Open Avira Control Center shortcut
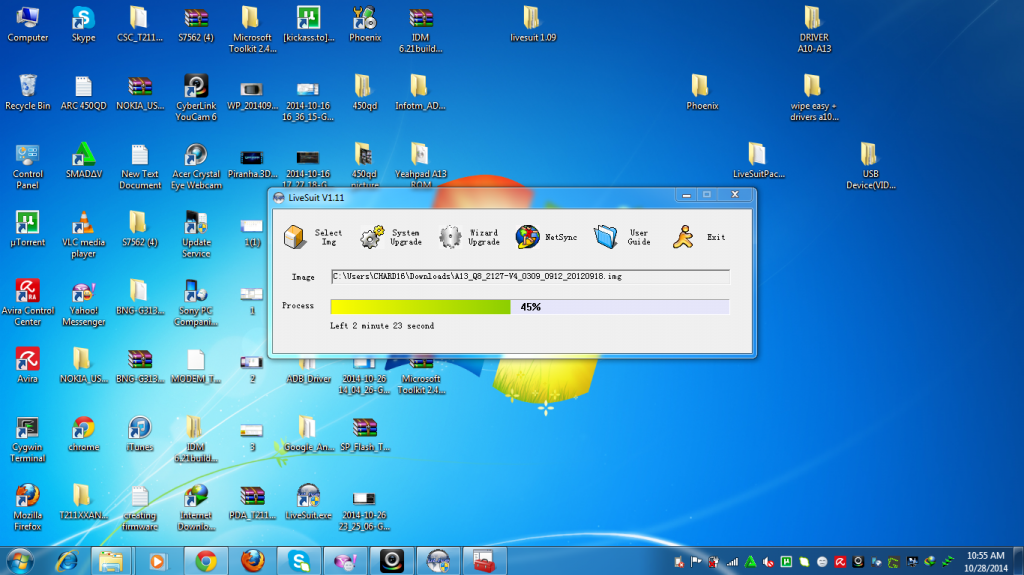This screenshot has width=1024, height=575. [27, 302]
